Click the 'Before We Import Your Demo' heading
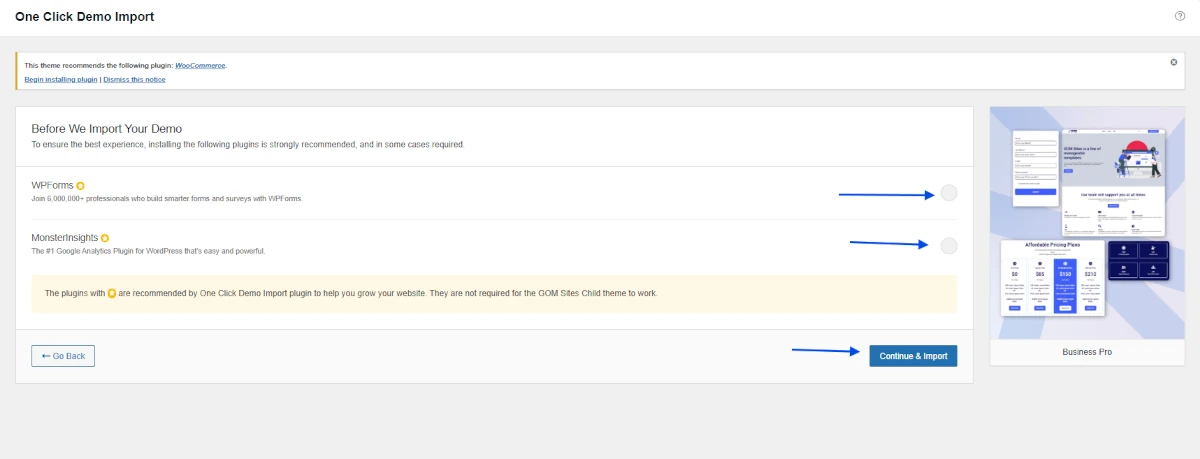1200x459 pixels. [106, 128]
